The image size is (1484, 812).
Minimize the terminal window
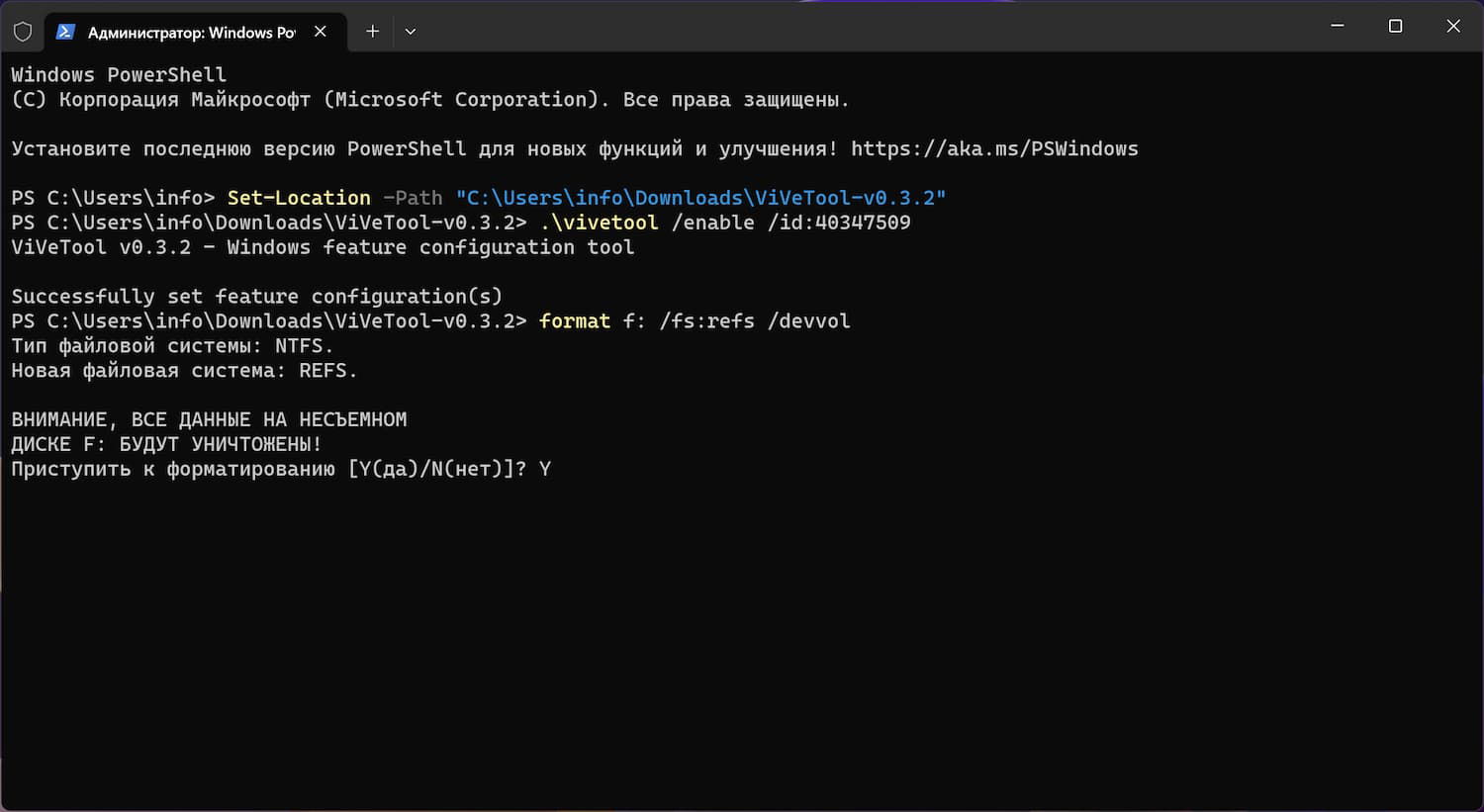click(1338, 27)
